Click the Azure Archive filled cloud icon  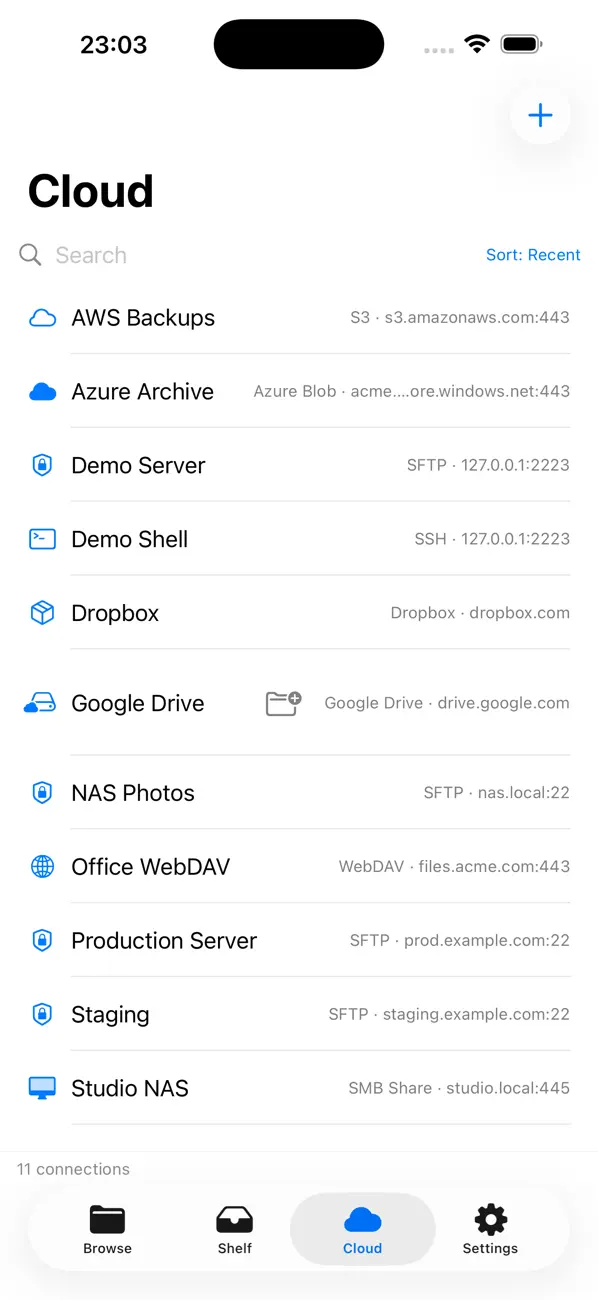pos(42,392)
